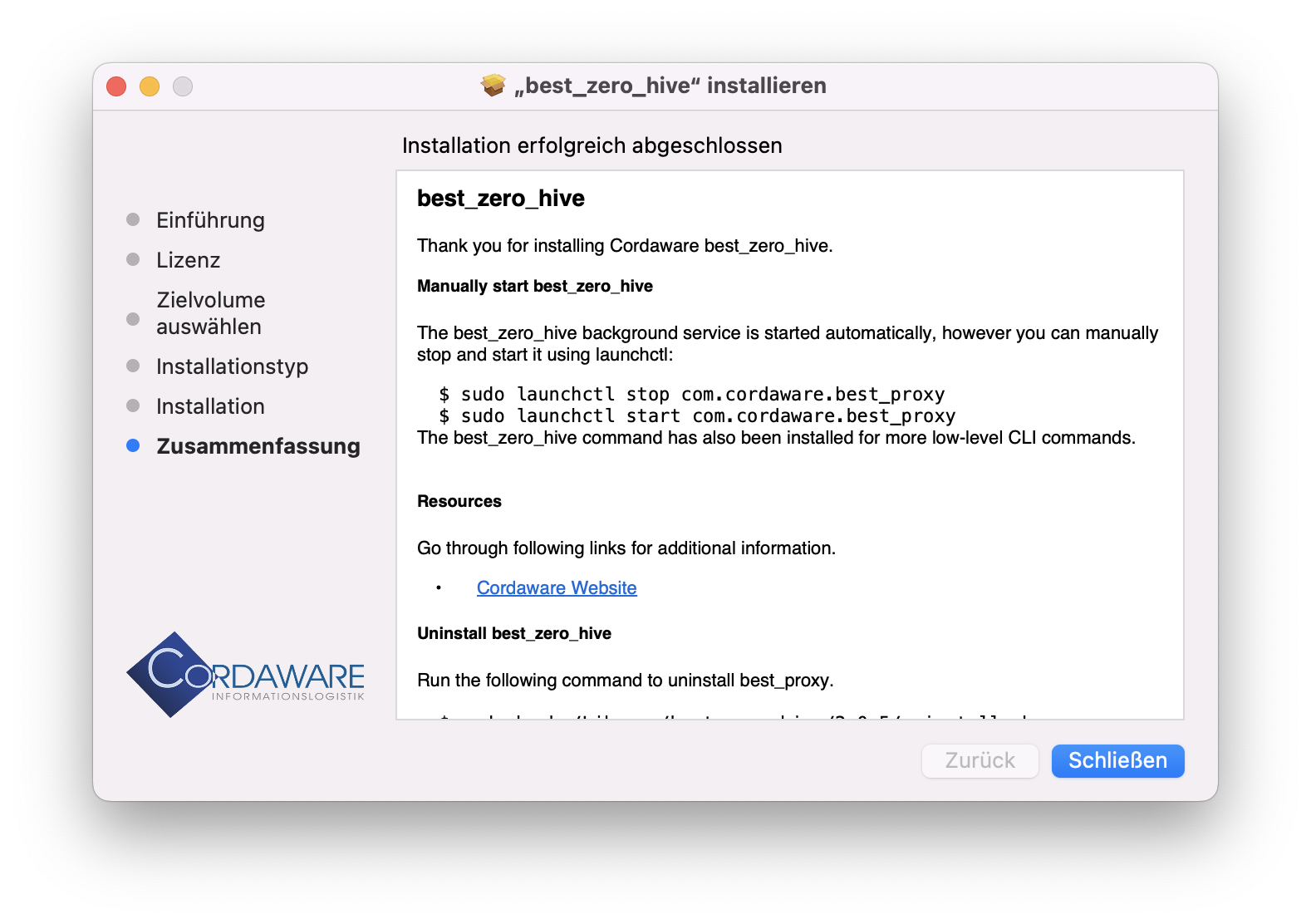Click the 'Thank you for installing' sentence
This screenshot has height=924, width=1311.
click(625, 246)
